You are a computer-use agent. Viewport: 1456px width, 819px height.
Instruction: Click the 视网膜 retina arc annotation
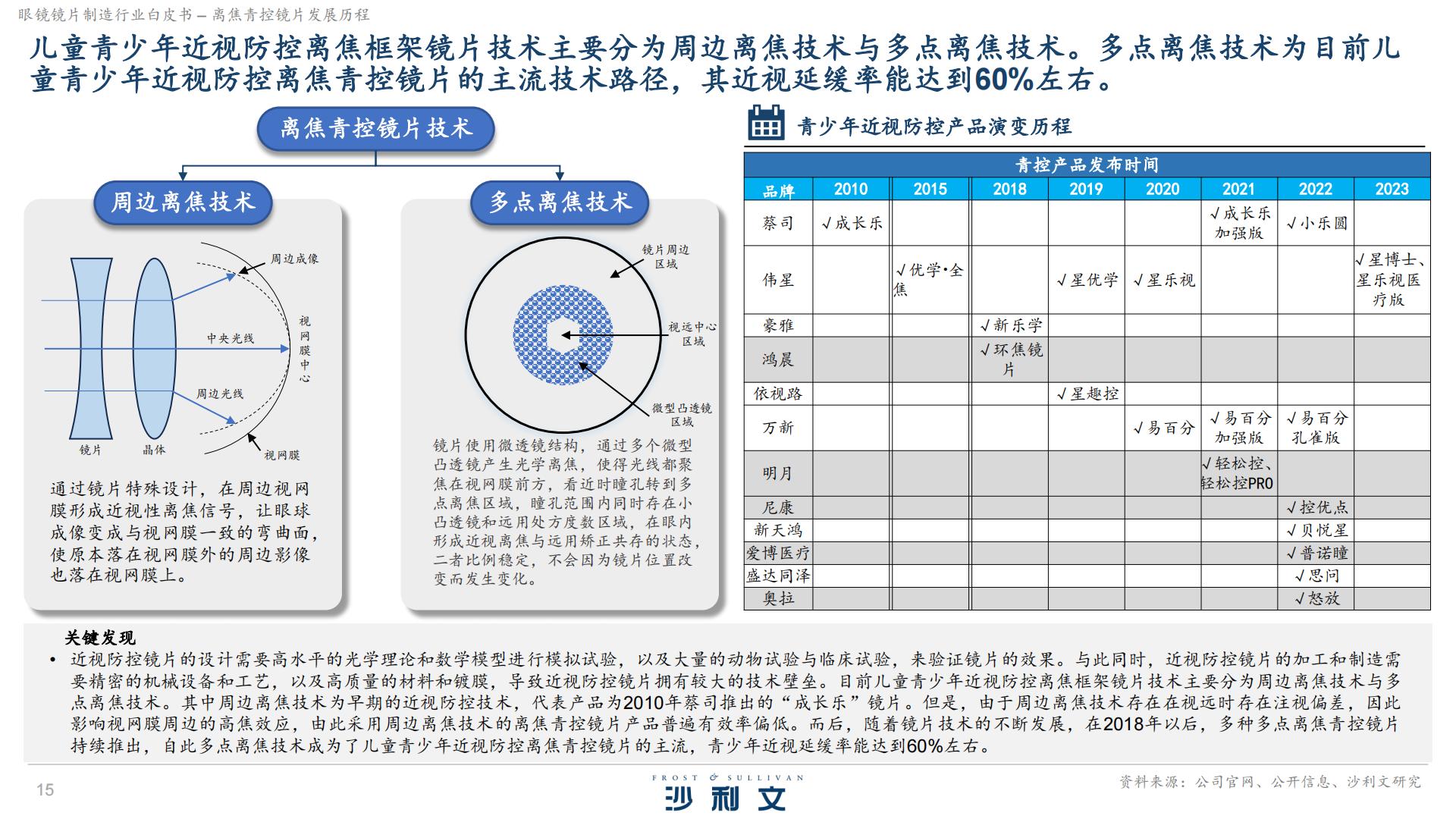click(281, 455)
